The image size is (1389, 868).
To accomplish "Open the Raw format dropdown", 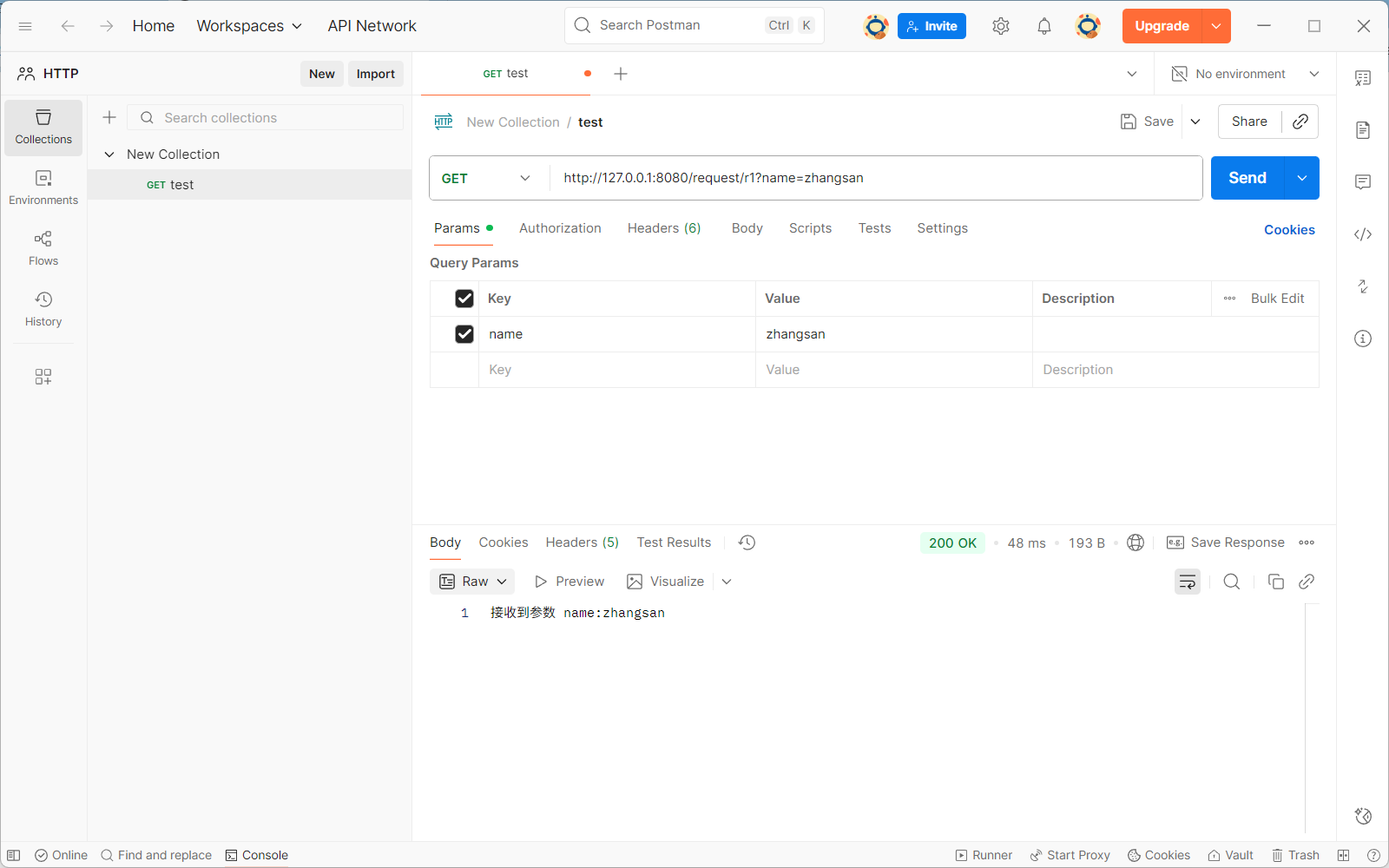I will tap(472, 582).
